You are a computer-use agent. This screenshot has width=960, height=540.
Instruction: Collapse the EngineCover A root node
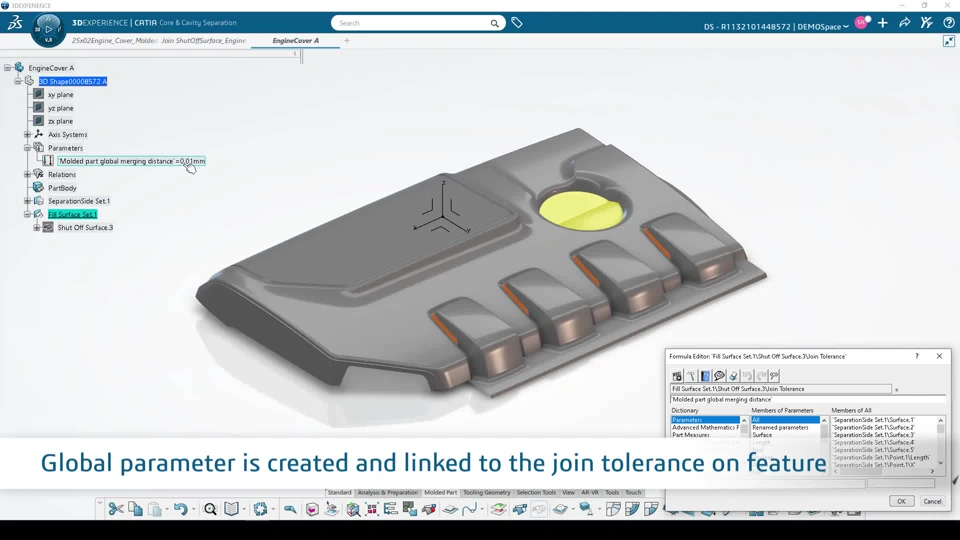coord(7,68)
